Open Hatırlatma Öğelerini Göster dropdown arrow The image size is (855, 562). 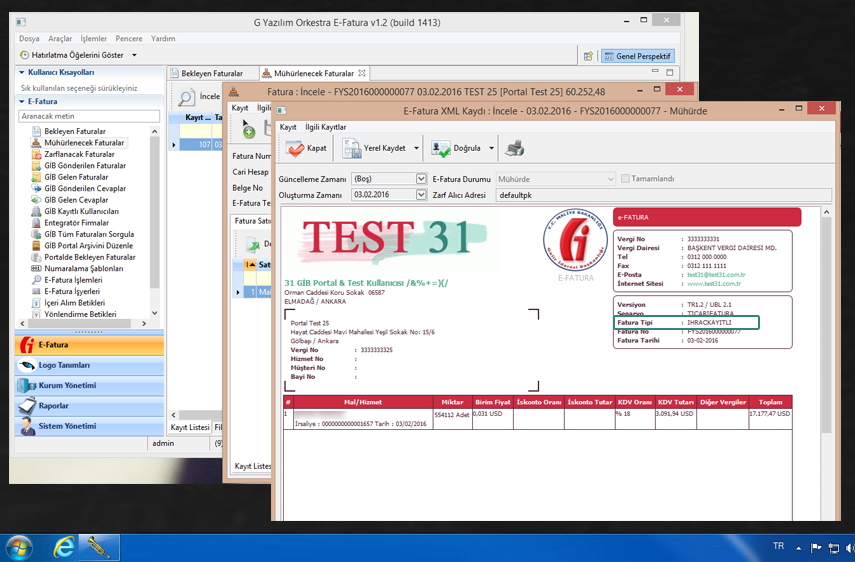(134, 55)
